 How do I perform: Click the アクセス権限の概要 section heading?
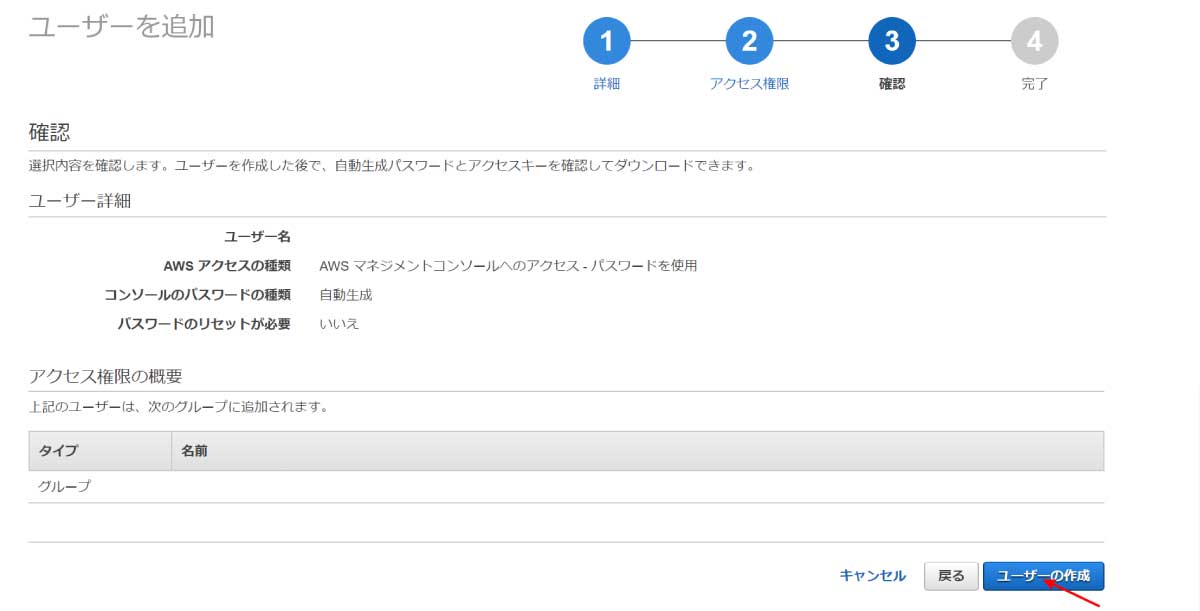[106, 376]
